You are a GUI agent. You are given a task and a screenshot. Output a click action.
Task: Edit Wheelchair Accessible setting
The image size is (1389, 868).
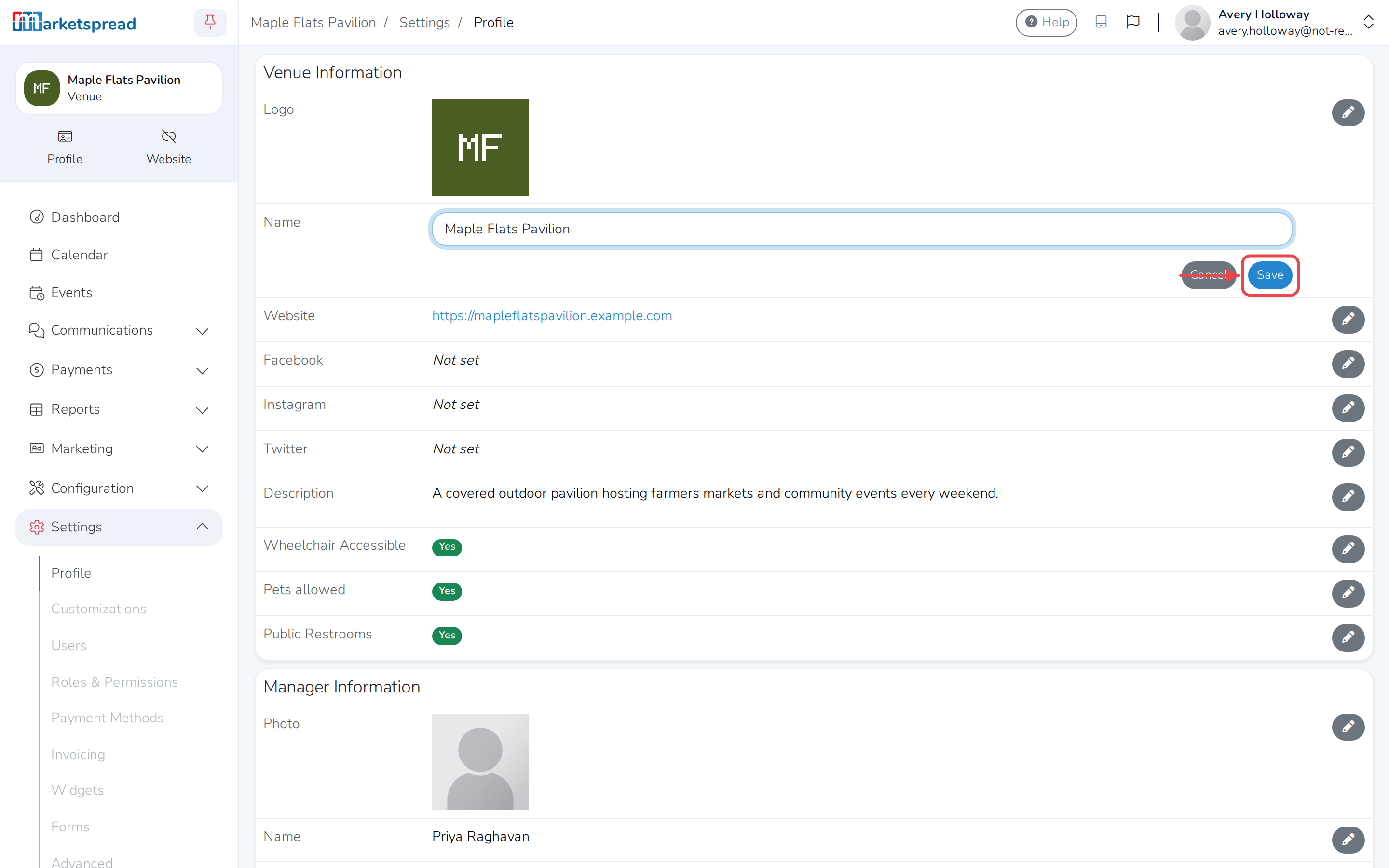1348,549
